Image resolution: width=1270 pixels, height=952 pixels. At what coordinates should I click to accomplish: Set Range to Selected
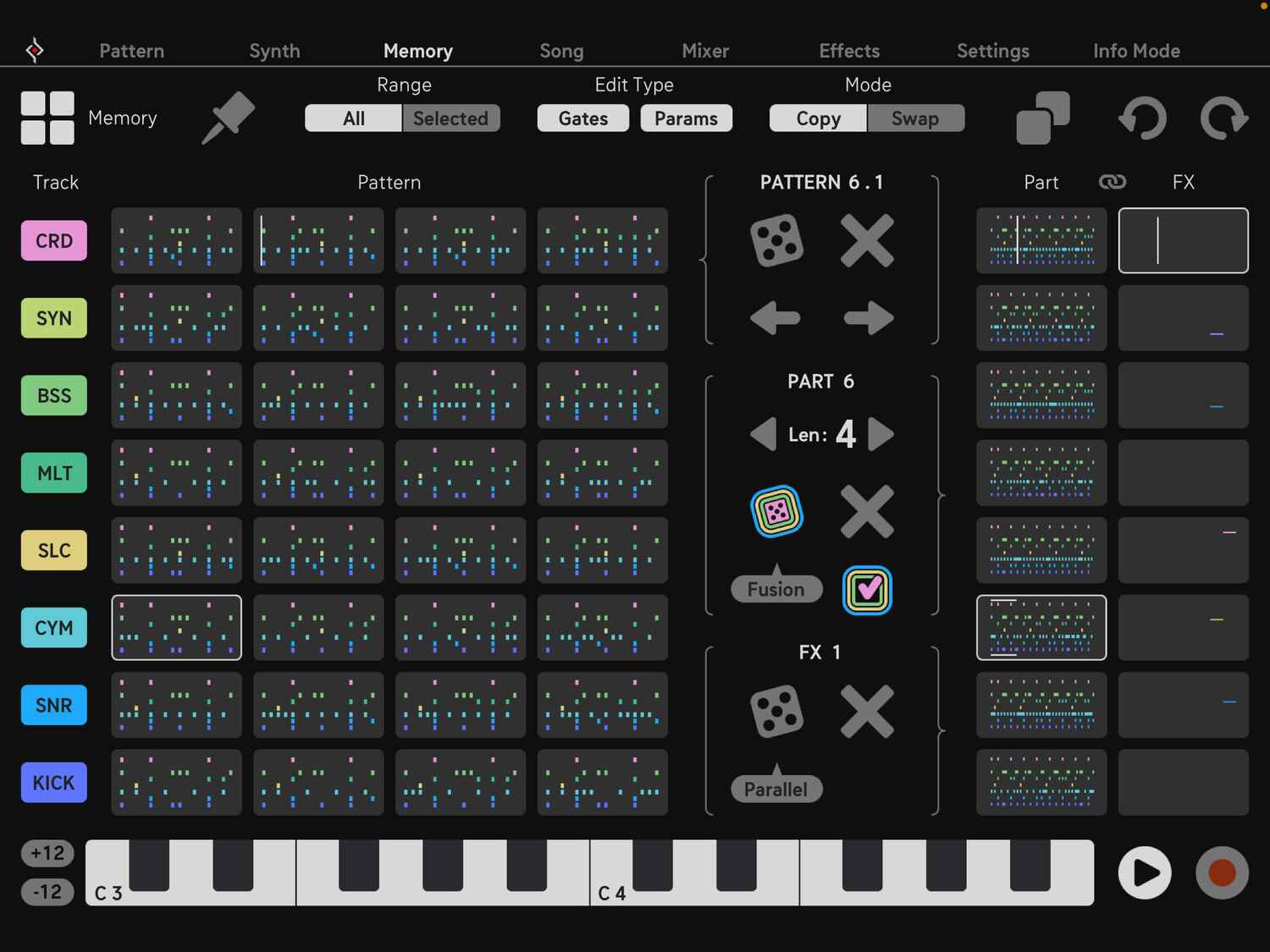coord(450,118)
